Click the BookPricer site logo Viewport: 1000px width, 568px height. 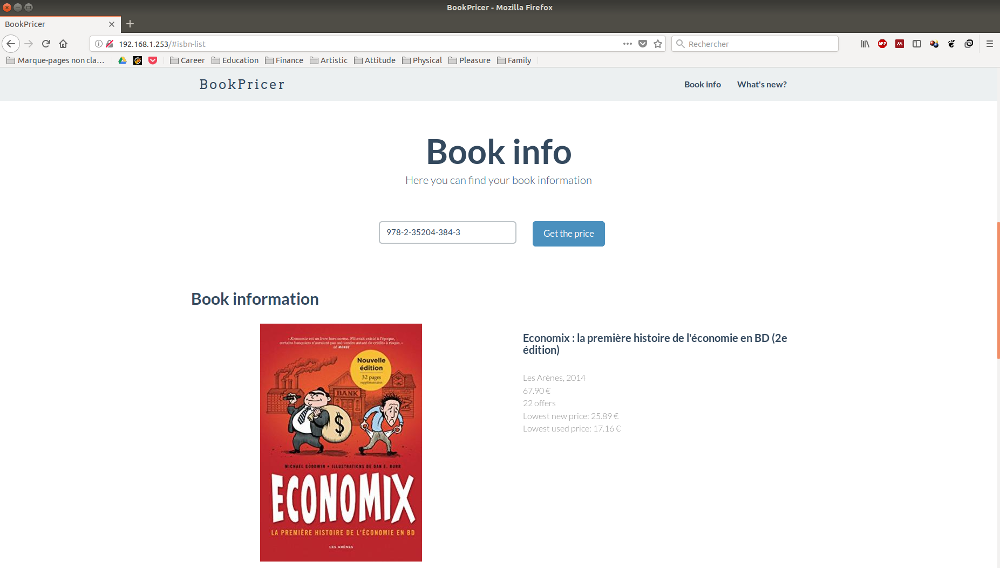pos(242,84)
